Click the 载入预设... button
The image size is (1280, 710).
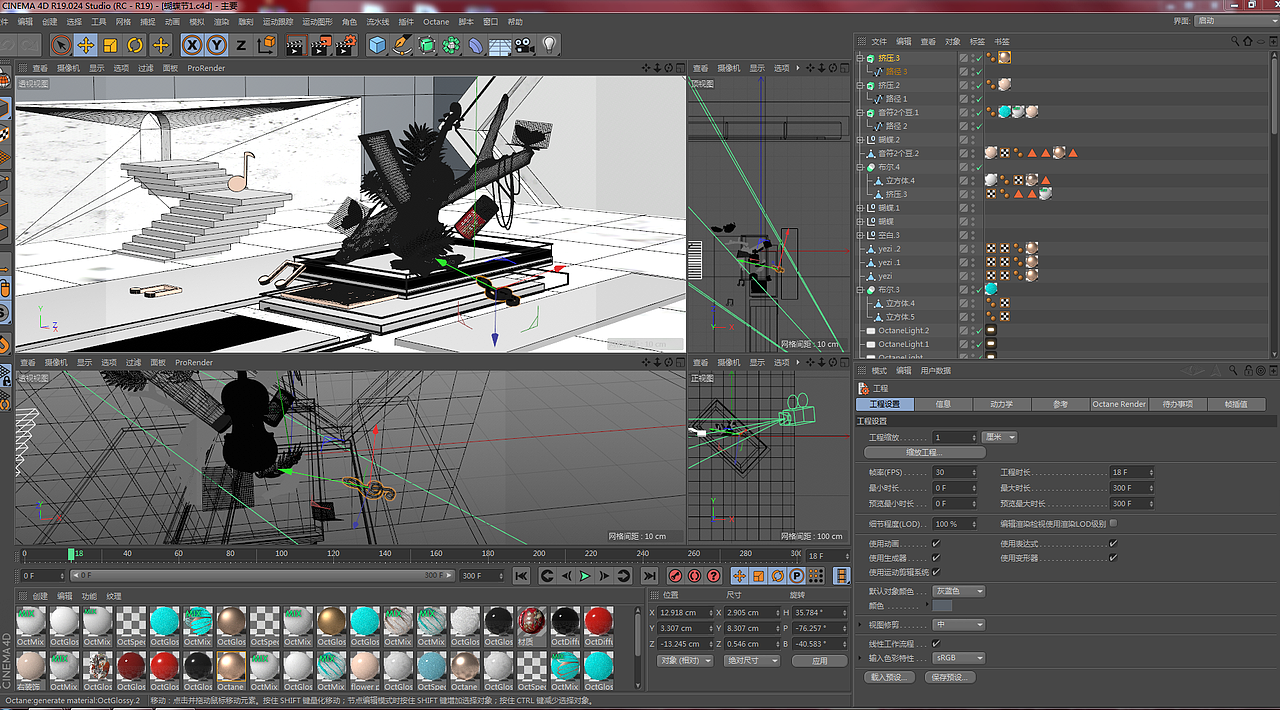[887, 677]
